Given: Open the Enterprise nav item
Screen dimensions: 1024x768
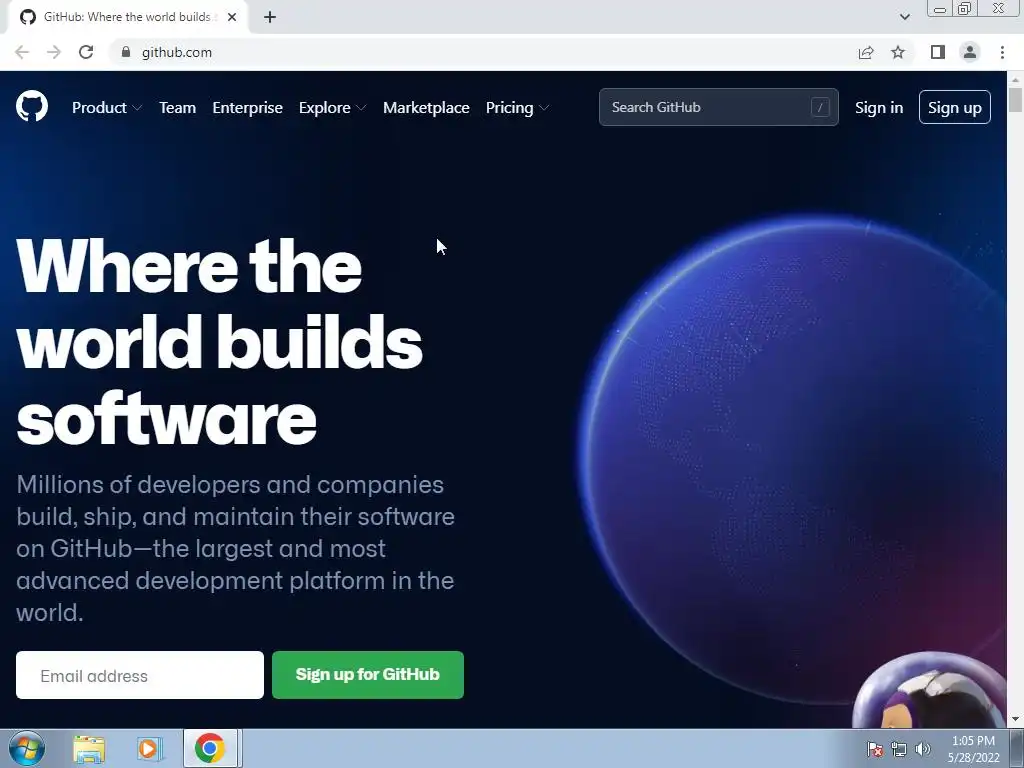Looking at the screenshot, I should tap(248, 108).
